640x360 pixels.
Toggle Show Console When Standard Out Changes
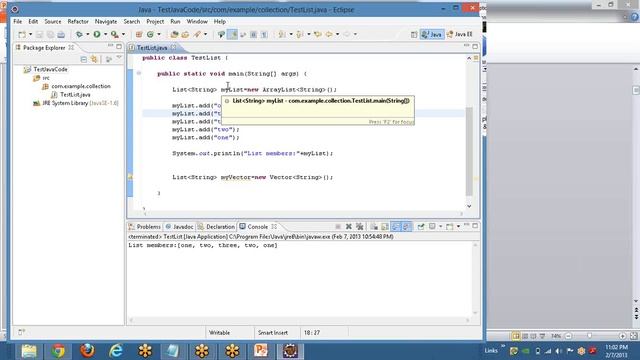(x=396, y=227)
